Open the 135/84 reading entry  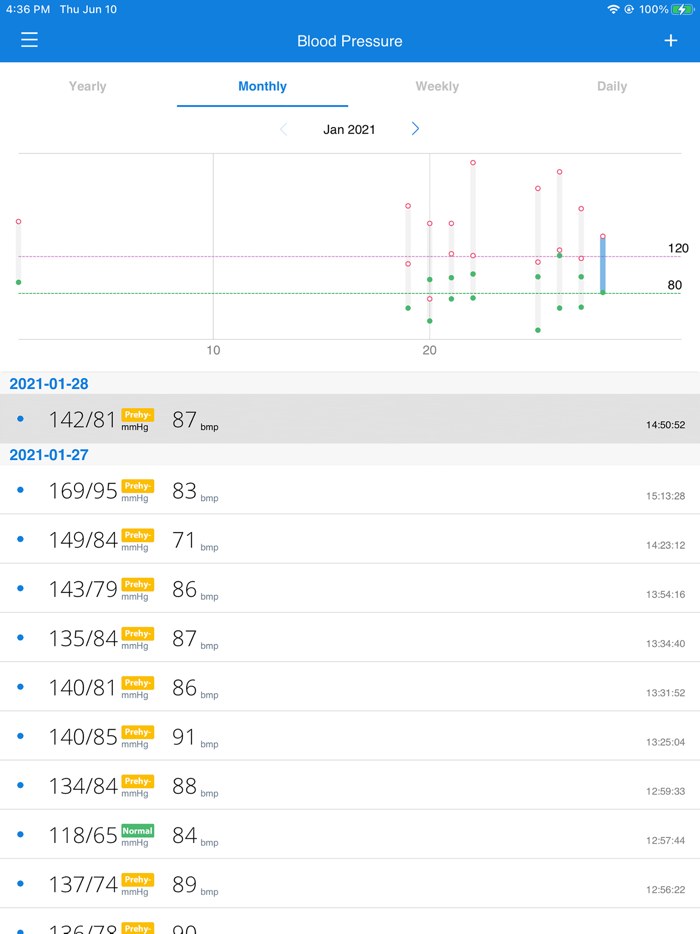click(350, 638)
